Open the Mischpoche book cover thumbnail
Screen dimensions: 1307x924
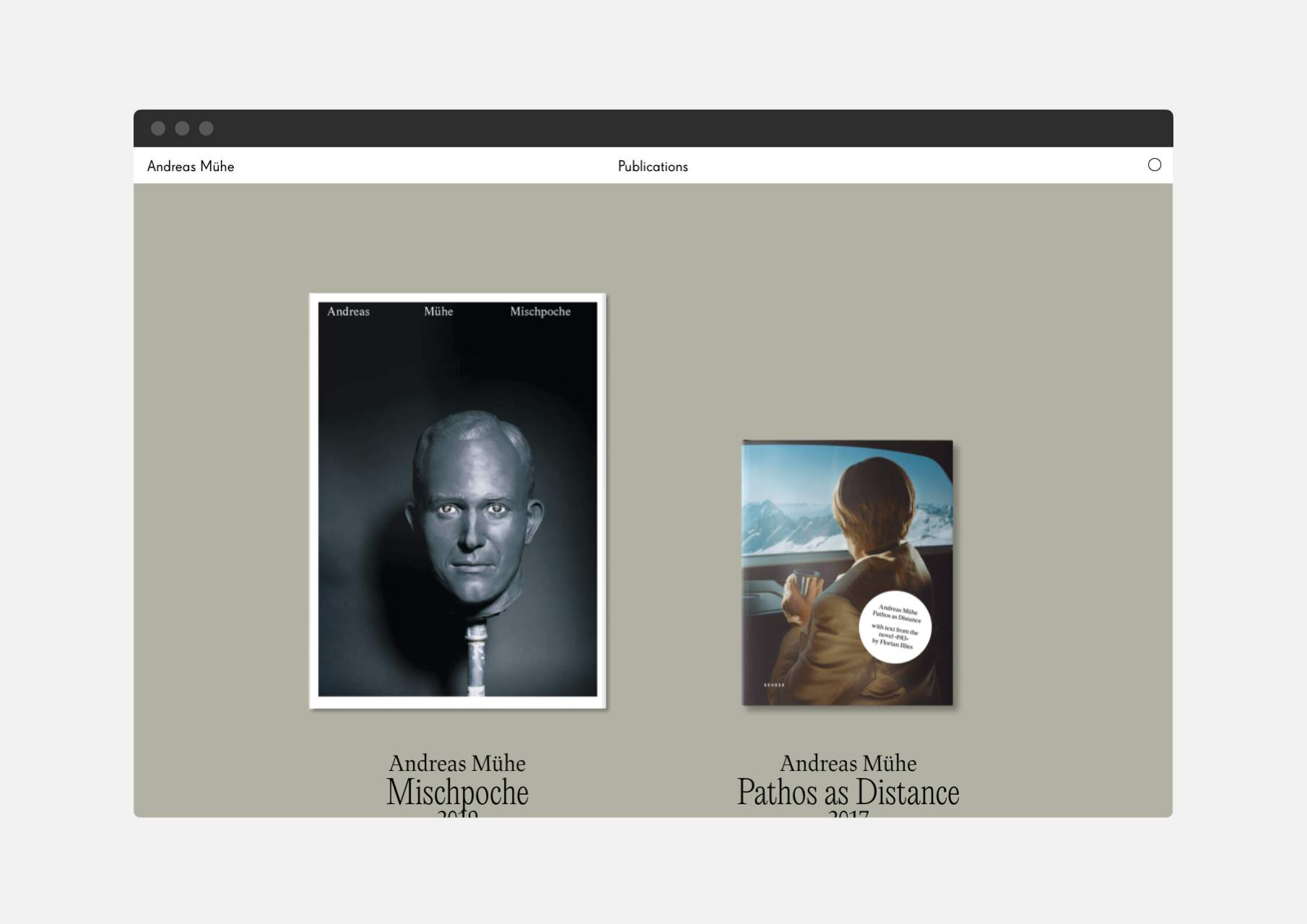458,501
